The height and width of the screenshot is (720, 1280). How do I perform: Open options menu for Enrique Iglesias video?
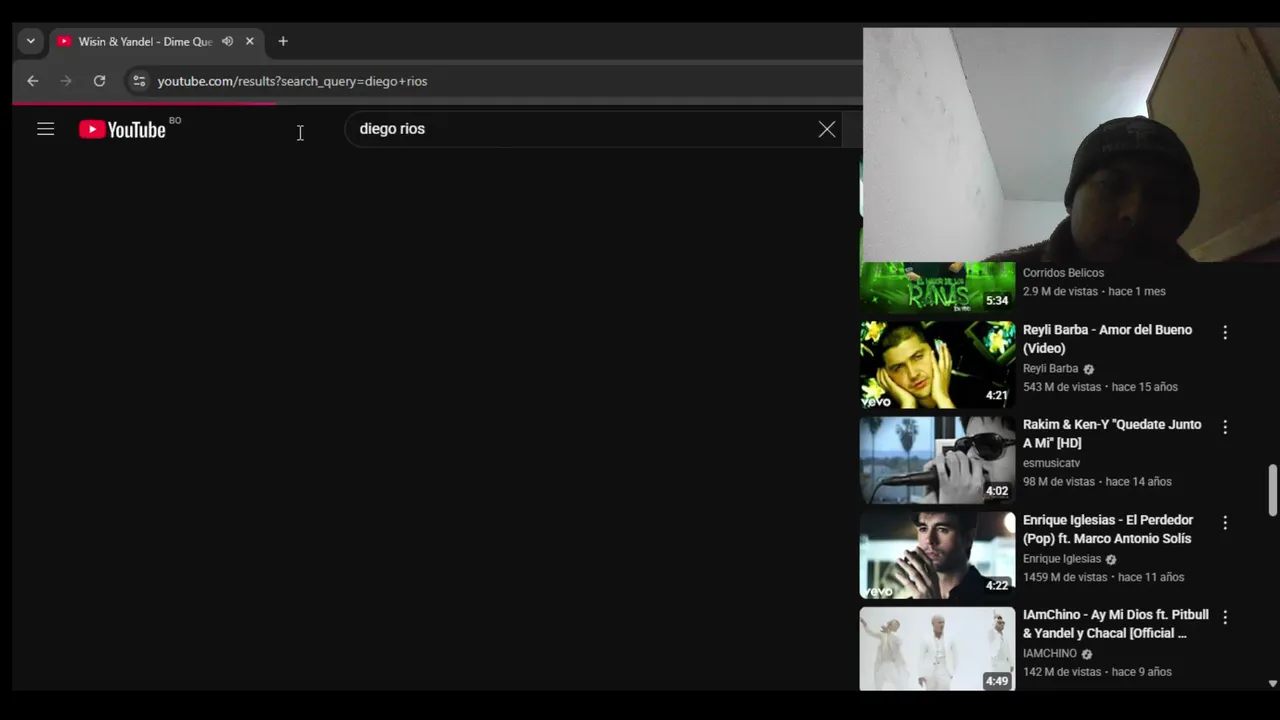pyautogui.click(x=1225, y=523)
